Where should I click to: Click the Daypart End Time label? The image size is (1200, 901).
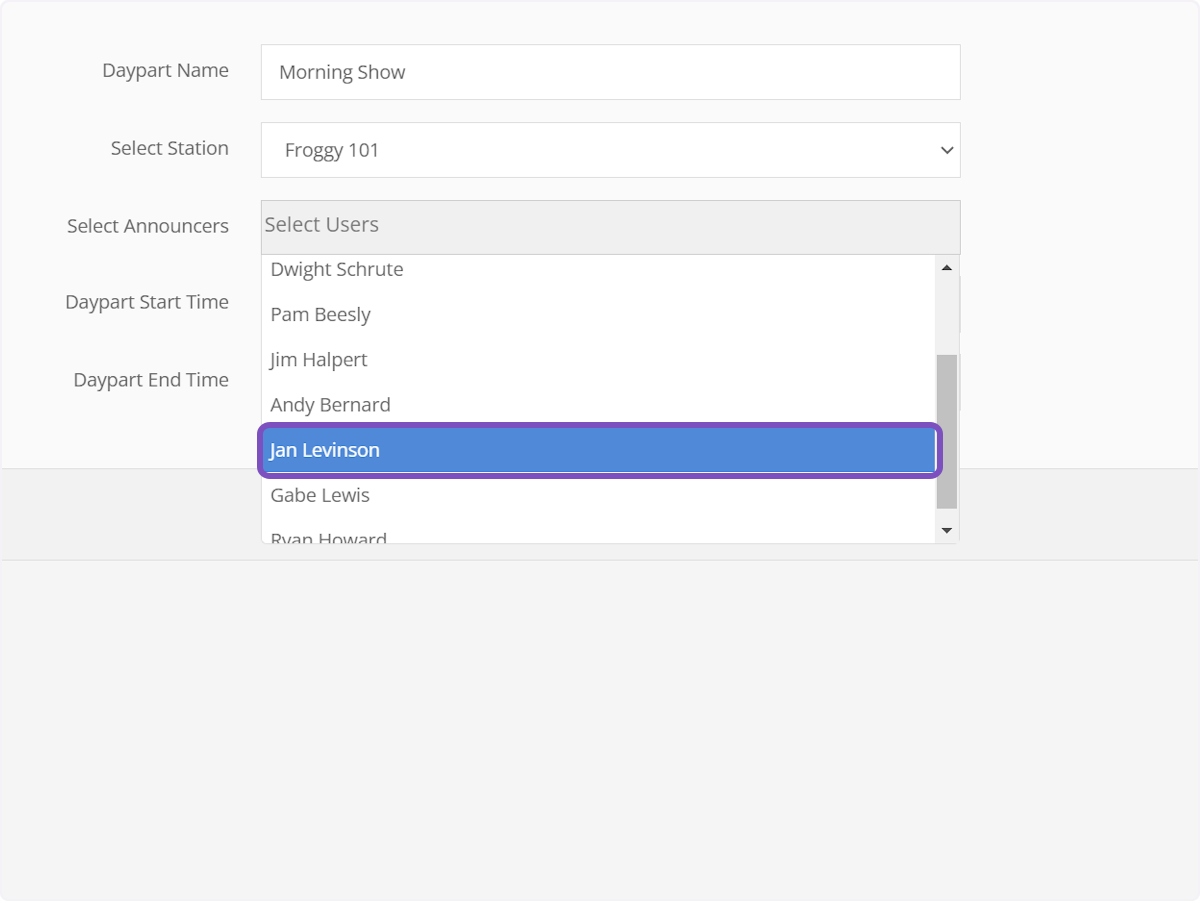151,379
